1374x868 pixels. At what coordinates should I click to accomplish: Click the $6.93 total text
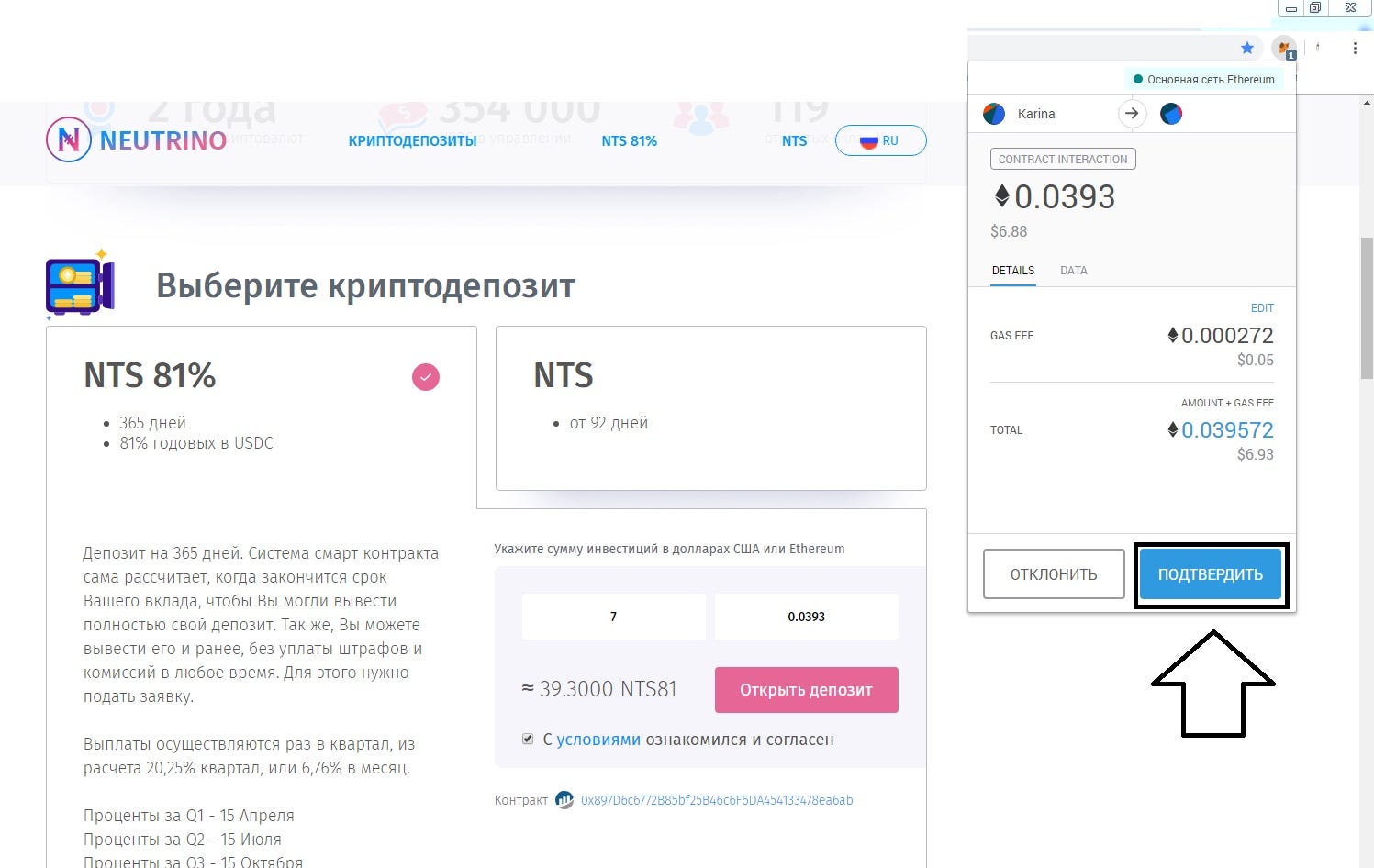pyautogui.click(x=1256, y=454)
